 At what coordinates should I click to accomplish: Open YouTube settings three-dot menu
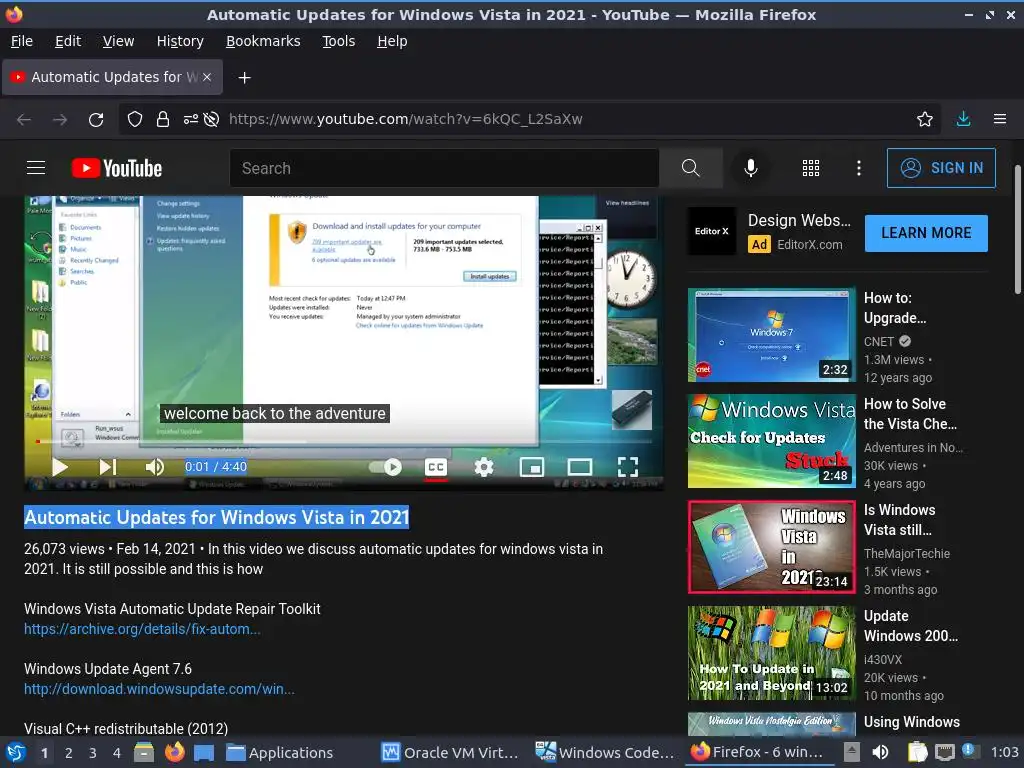tap(859, 168)
